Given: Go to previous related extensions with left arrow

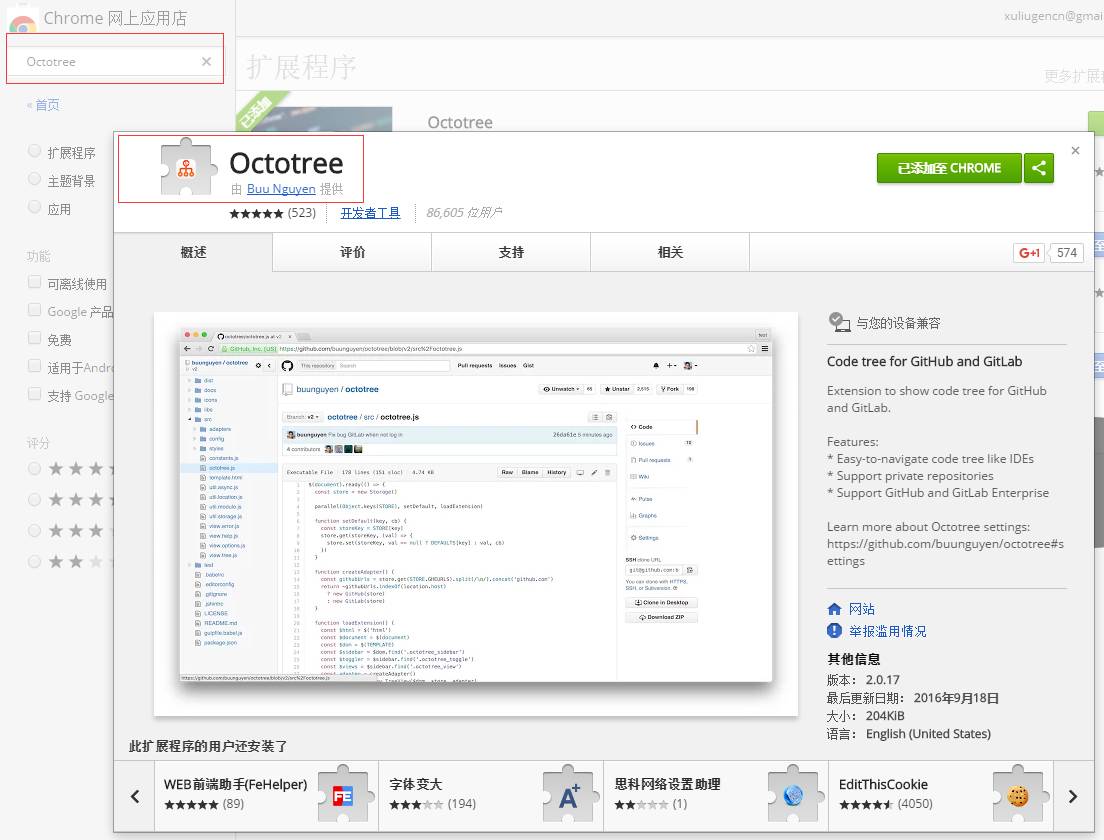Looking at the screenshot, I should click(x=135, y=796).
